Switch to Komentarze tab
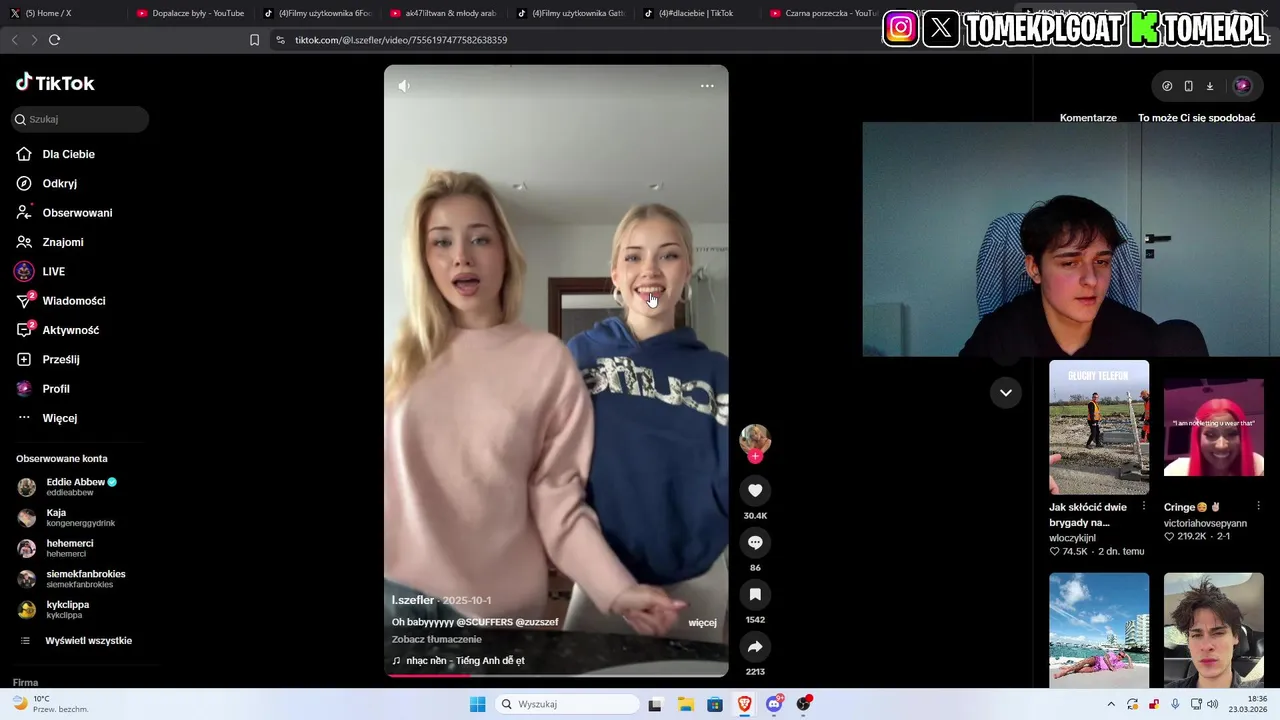Screen dimensions: 1280x720 tap(1088, 117)
